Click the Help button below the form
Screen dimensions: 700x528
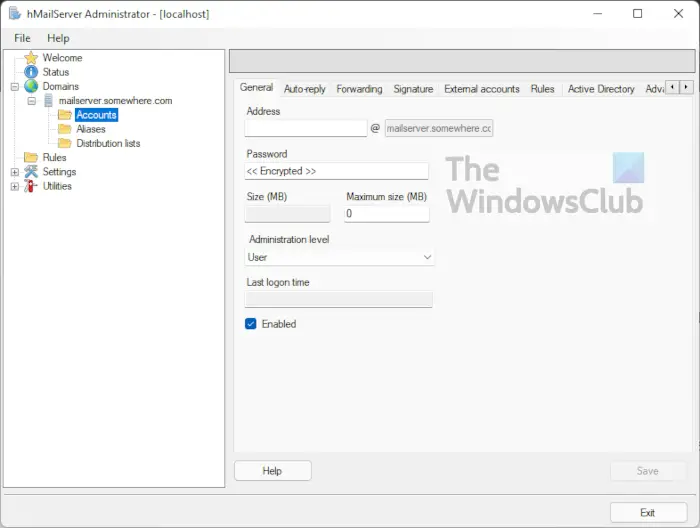(x=272, y=471)
